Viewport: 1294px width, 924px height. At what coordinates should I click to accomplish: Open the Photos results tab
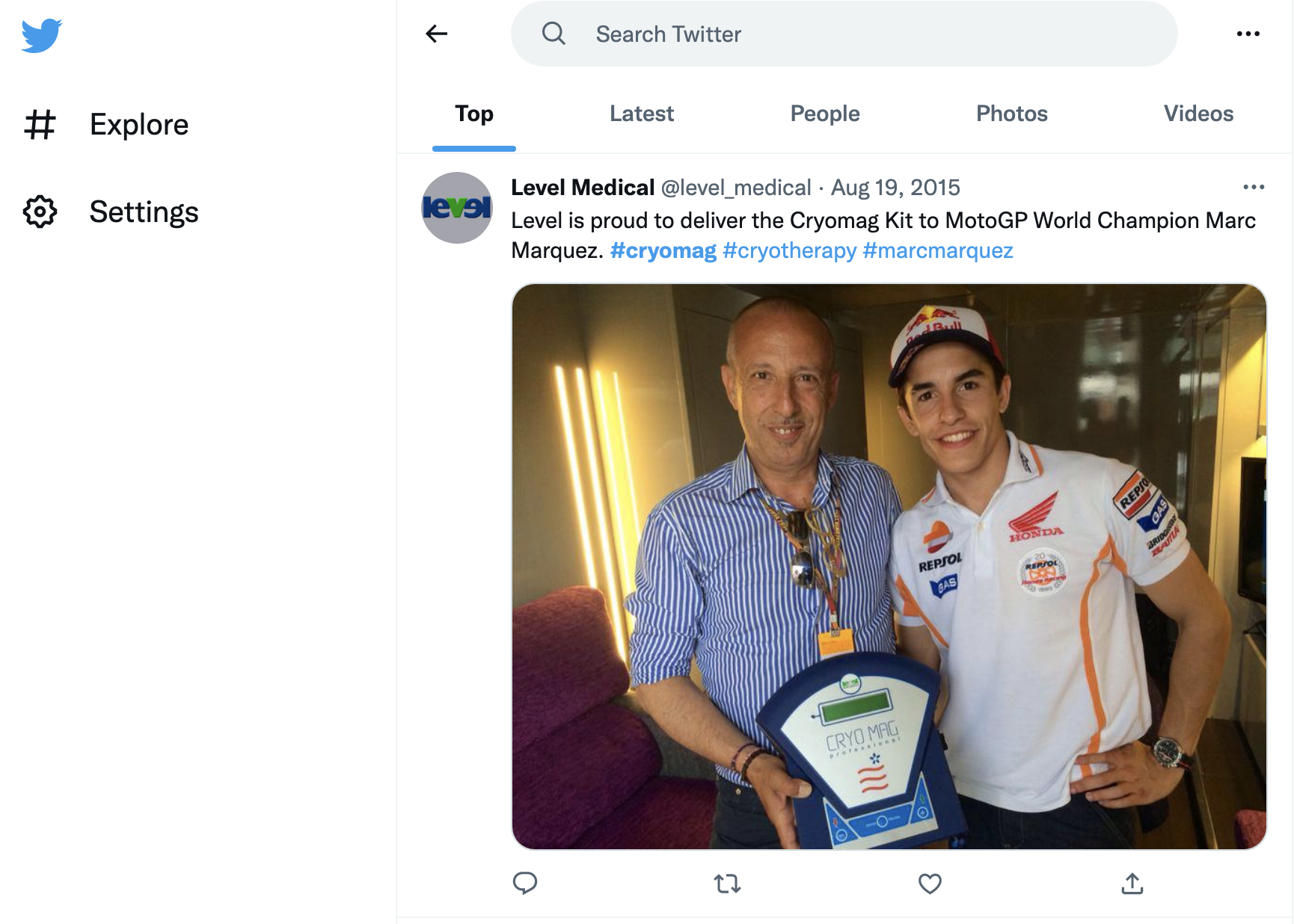tap(1011, 114)
